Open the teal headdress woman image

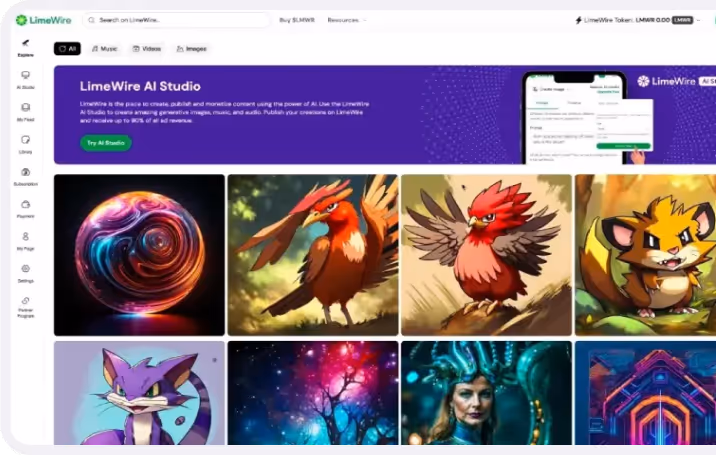click(x=486, y=393)
